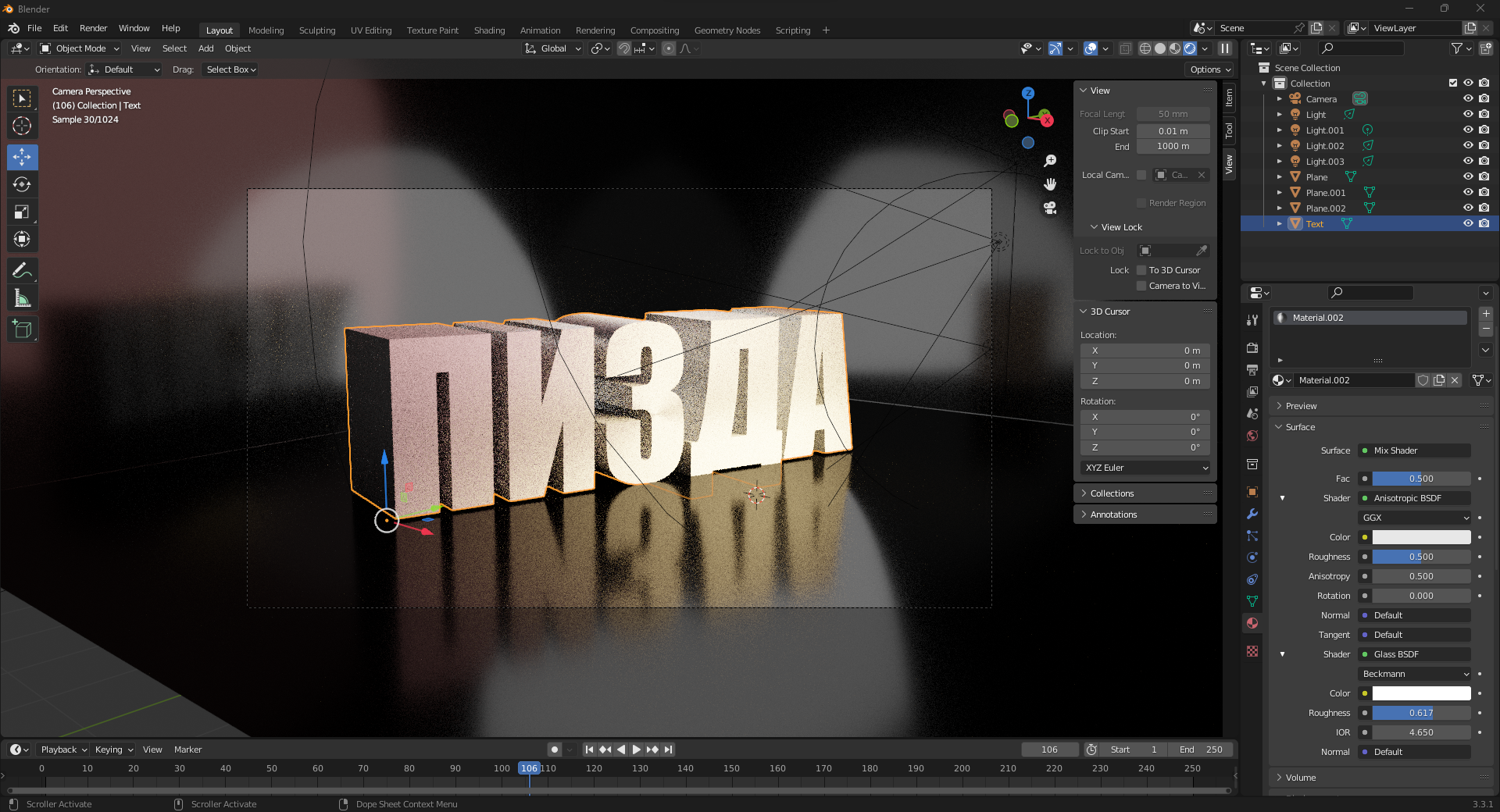1500x812 pixels.
Task: Open the Render menu
Action: point(93,28)
